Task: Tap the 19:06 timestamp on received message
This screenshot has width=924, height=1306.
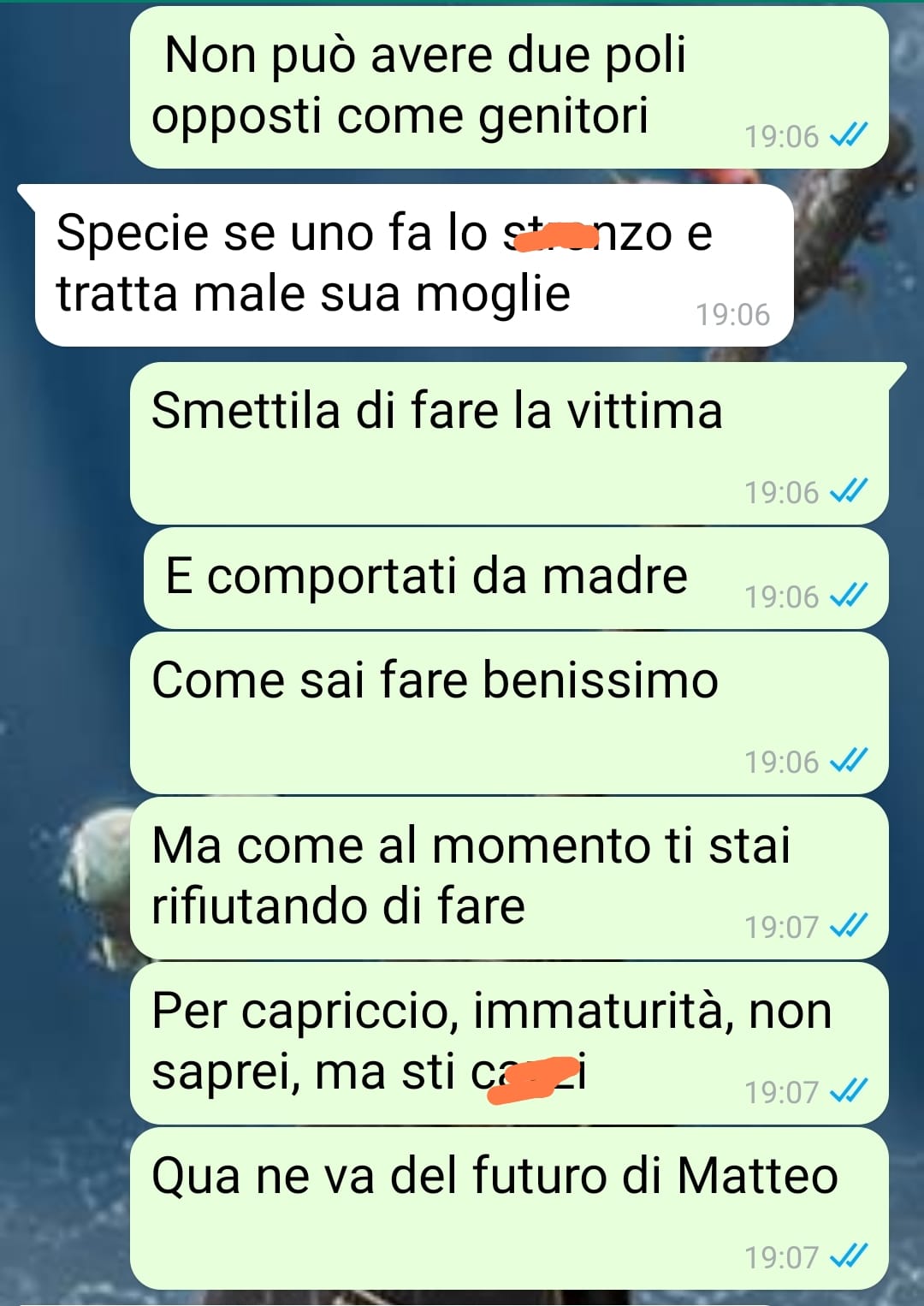Action: click(x=732, y=315)
